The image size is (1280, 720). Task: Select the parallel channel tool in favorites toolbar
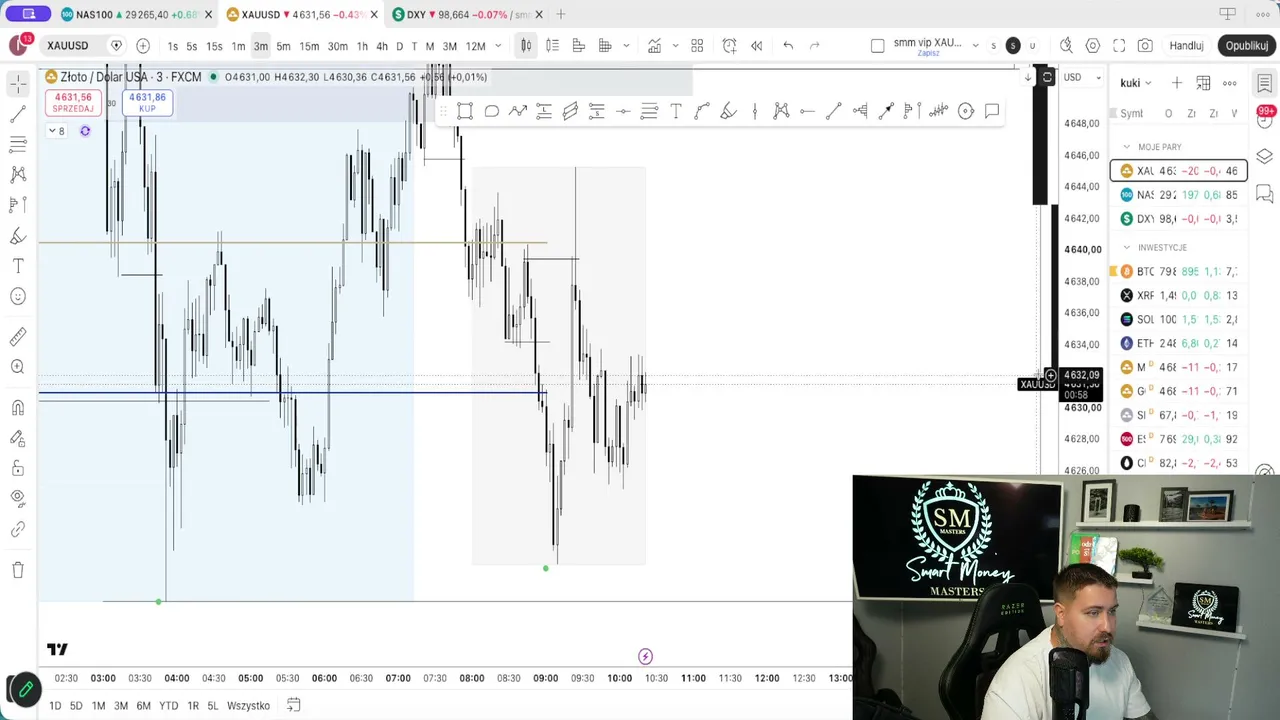tap(570, 111)
